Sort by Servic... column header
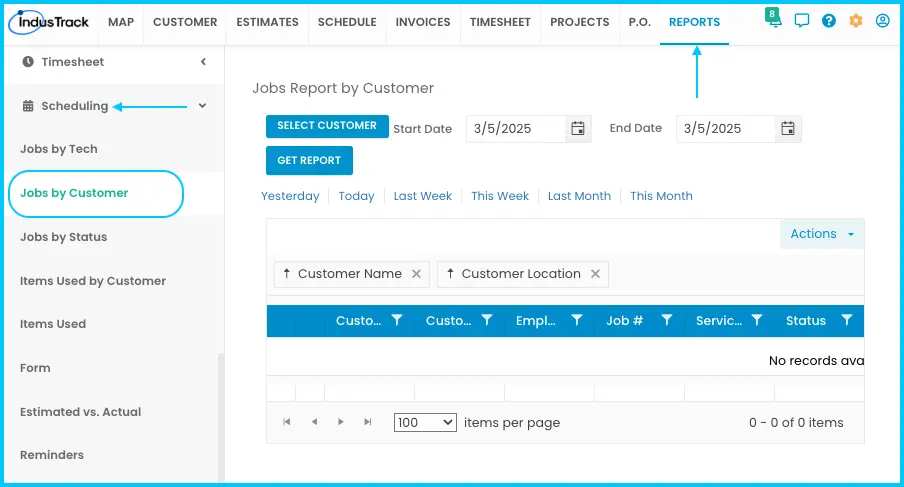This screenshot has width=904, height=487. [x=719, y=320]
